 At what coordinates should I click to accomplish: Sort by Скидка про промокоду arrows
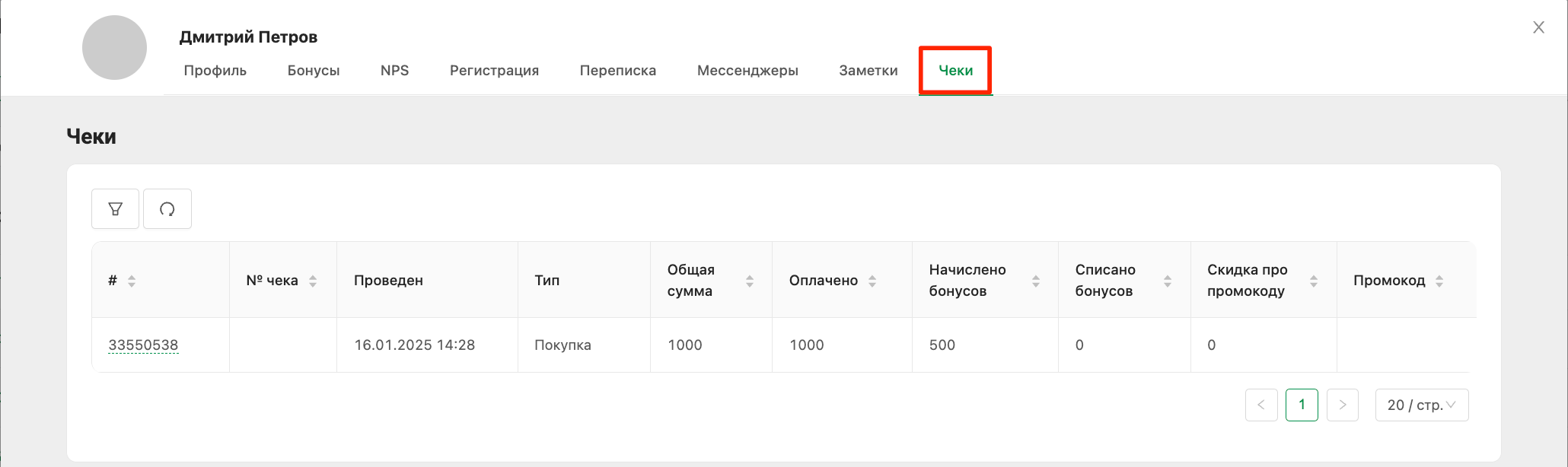pos(1314,281)
